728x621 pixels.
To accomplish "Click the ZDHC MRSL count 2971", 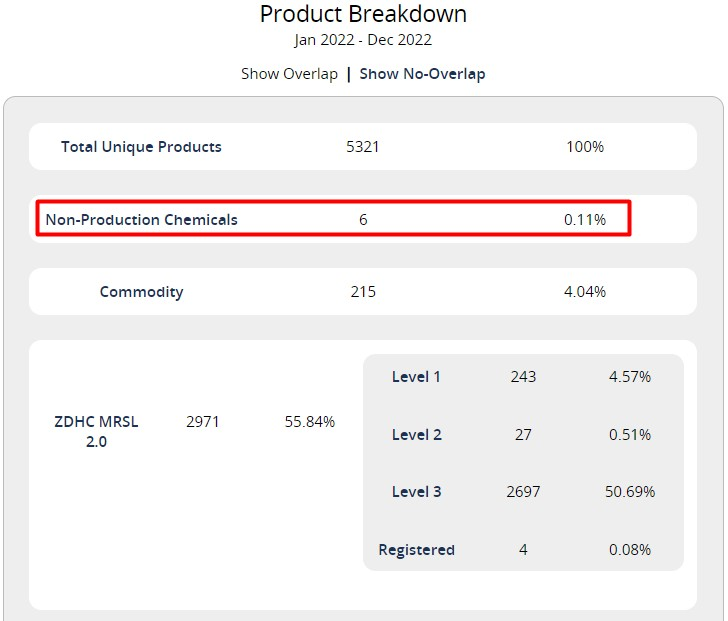I will click(x=203, y=422).
